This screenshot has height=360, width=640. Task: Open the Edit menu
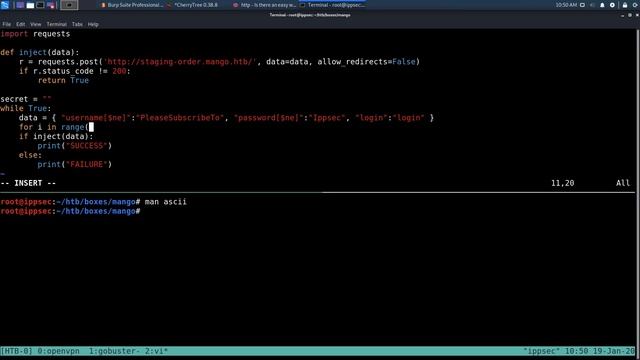tap(20, 24)
